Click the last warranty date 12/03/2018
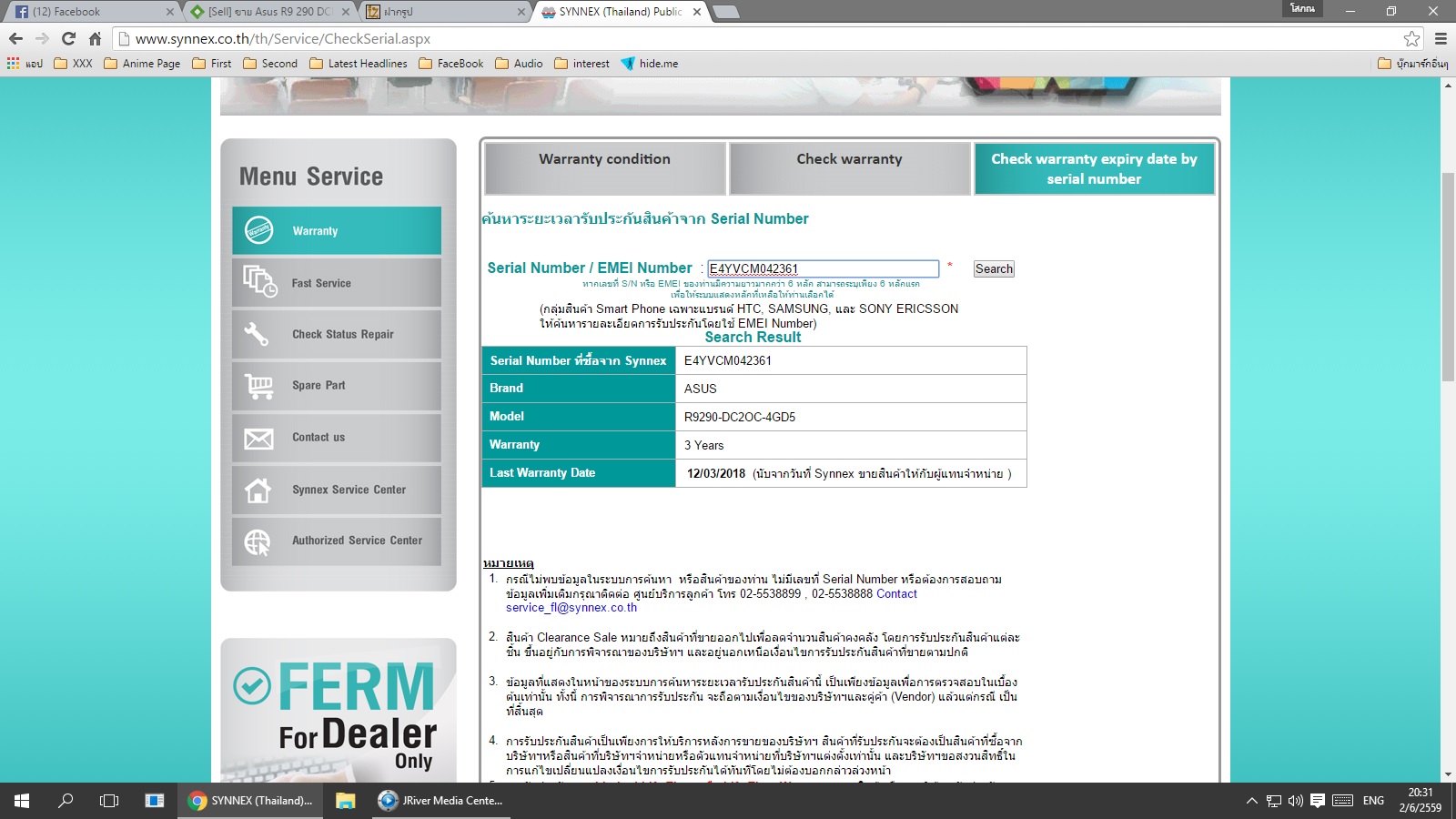The height and width of the screenshot is (819, 1456). click(716, 473)
